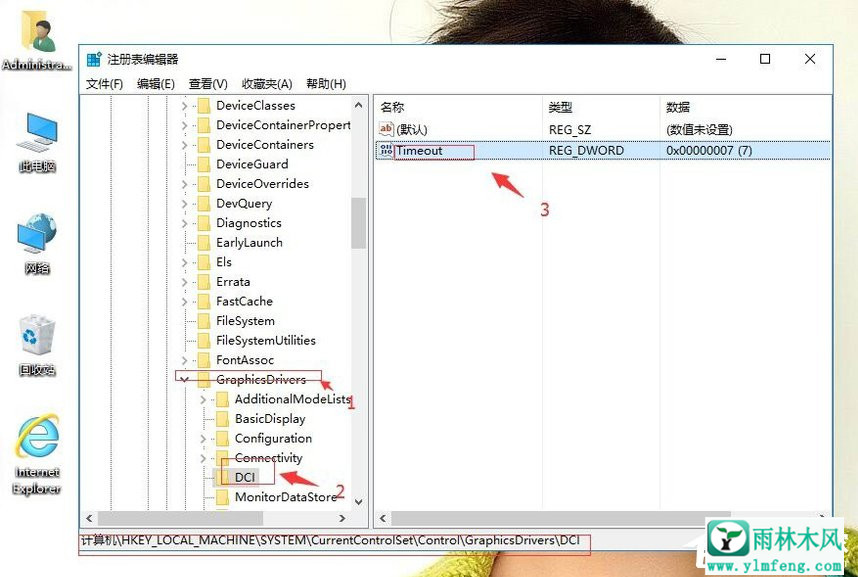
Task: Expand the DeviceOverrides key
Action: pos(184,184)
